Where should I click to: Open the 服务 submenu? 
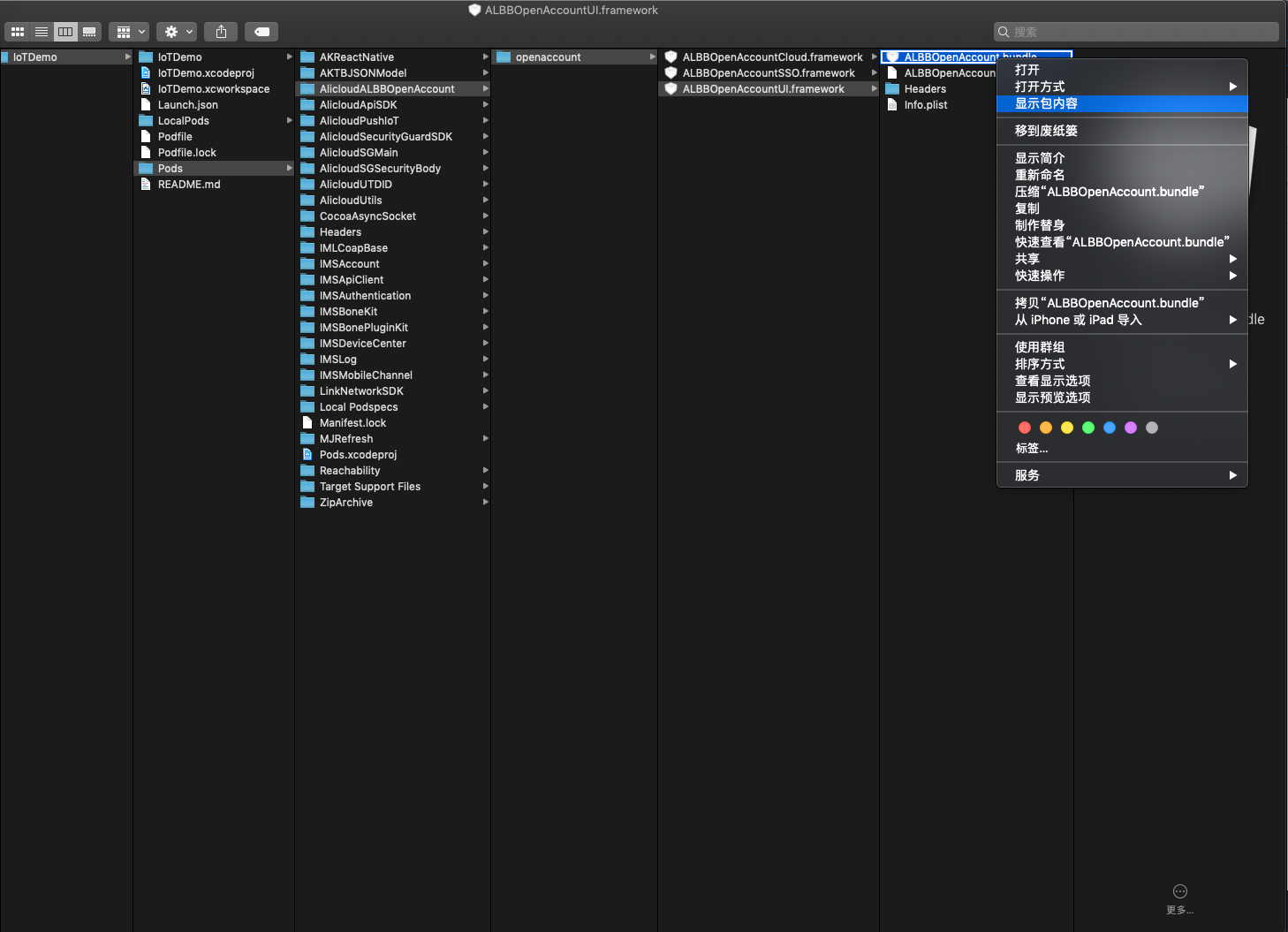[x=1122, y=475]
